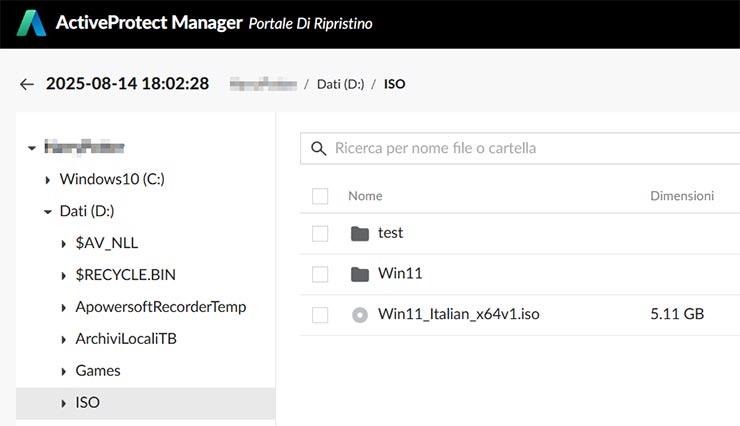Click the ActiveProtect Manager logo icon
This screenshot has width=740, height=426.
pos(33,23)
